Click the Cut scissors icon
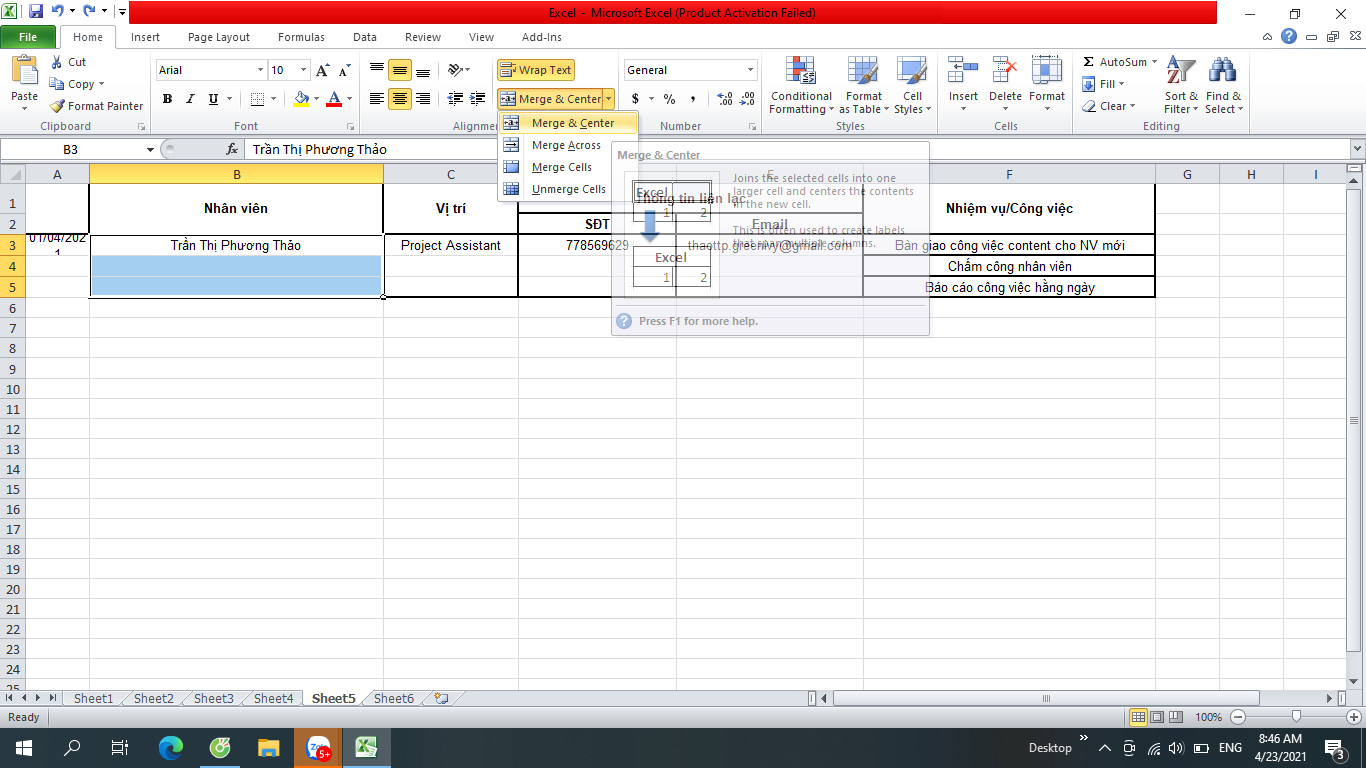The width and height of the screenshot is (1366, 768). (56, 62)
